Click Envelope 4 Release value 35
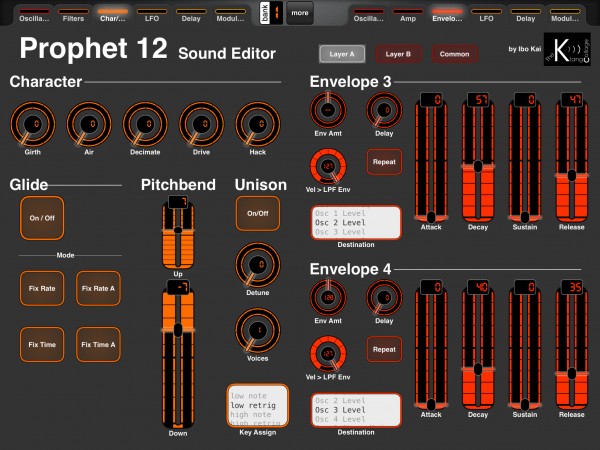The image size is (600, 450). (572, 287)
